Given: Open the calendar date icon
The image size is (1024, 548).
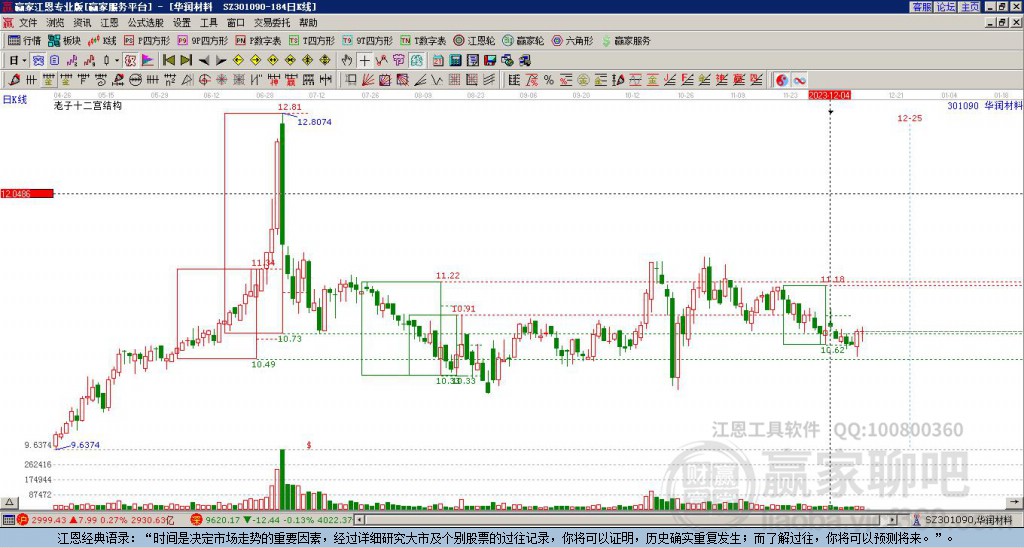Looking at the screenshot, I should 438,61.
